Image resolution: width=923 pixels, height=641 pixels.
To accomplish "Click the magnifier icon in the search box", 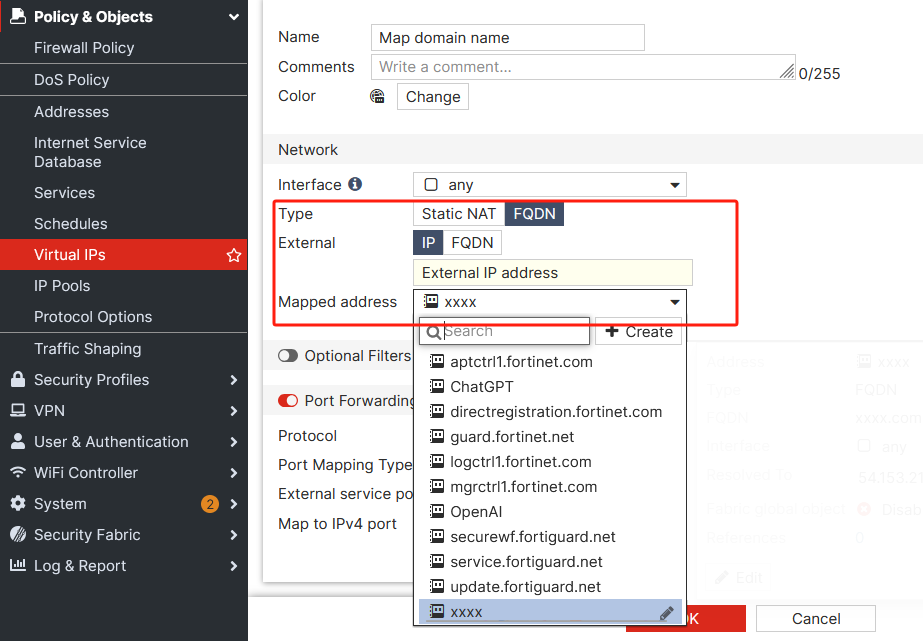I will pyautogui.click(x=433, y=333).
